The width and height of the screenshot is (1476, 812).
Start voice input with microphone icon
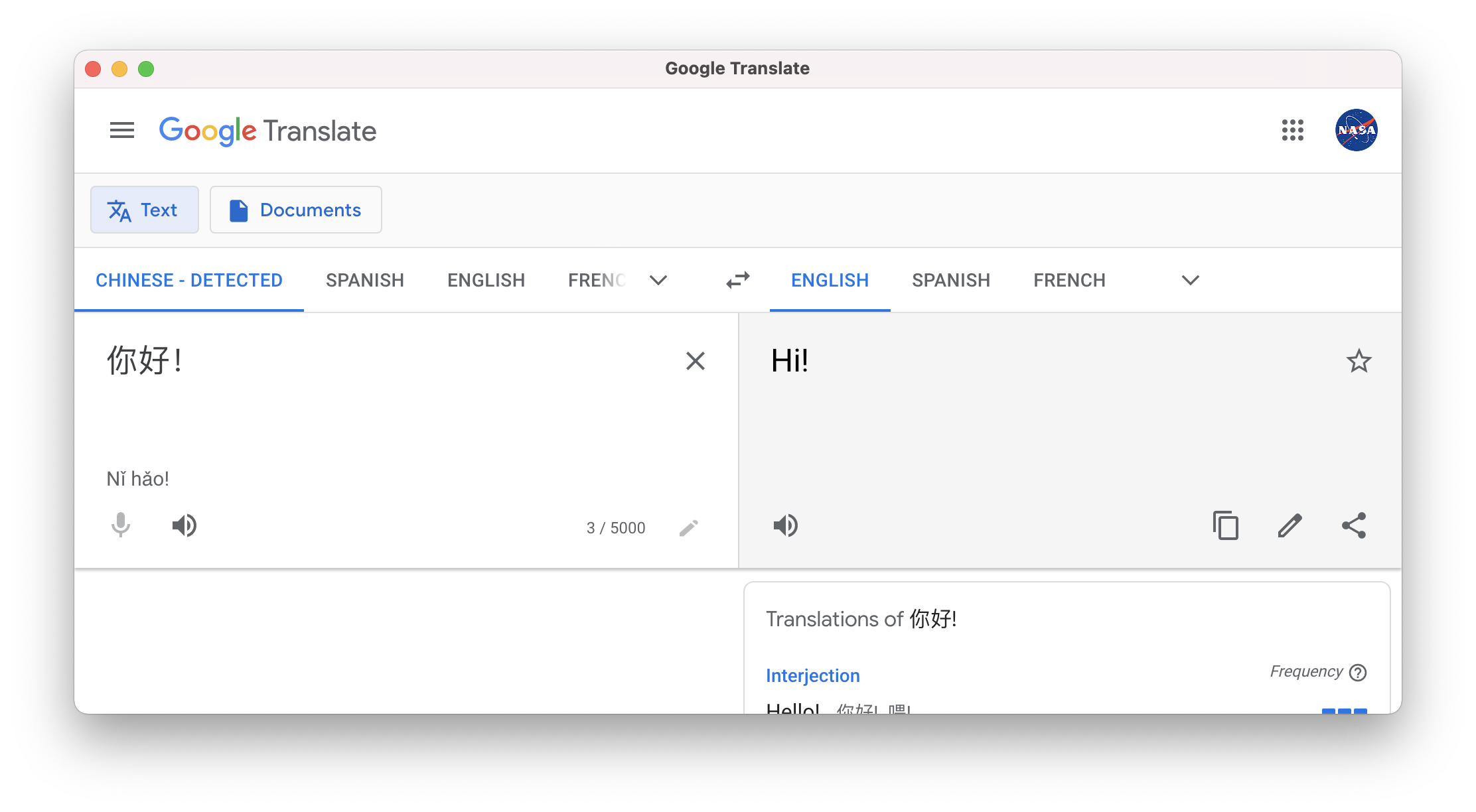click(x=121, y=525)
